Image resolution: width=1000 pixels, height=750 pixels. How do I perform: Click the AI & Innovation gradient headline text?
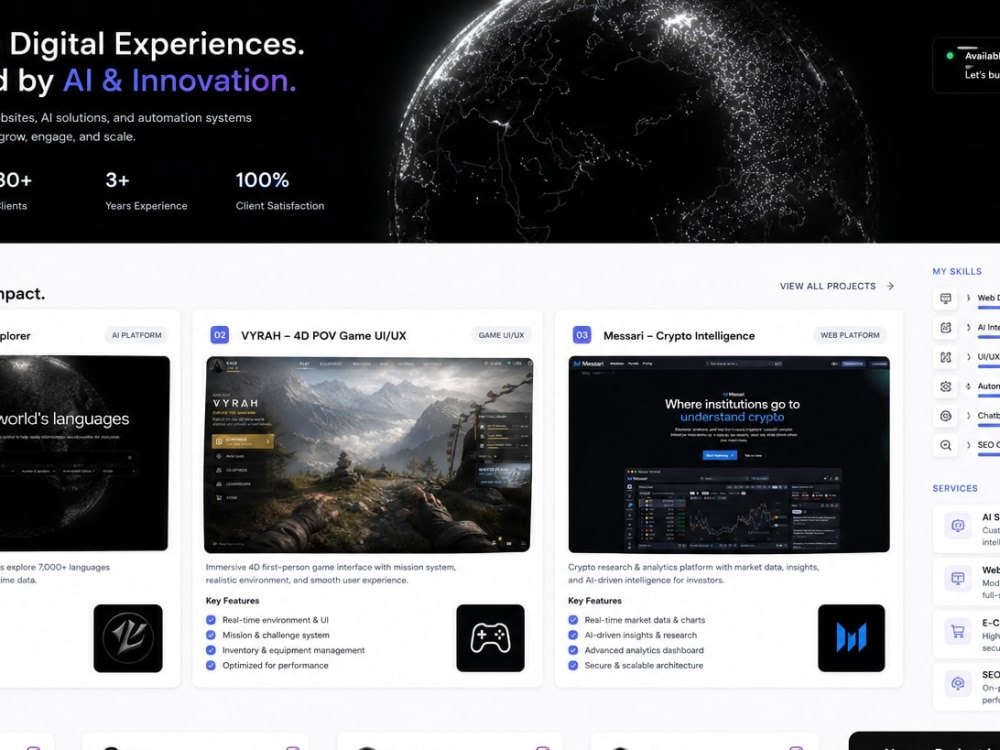coord(179,81)
